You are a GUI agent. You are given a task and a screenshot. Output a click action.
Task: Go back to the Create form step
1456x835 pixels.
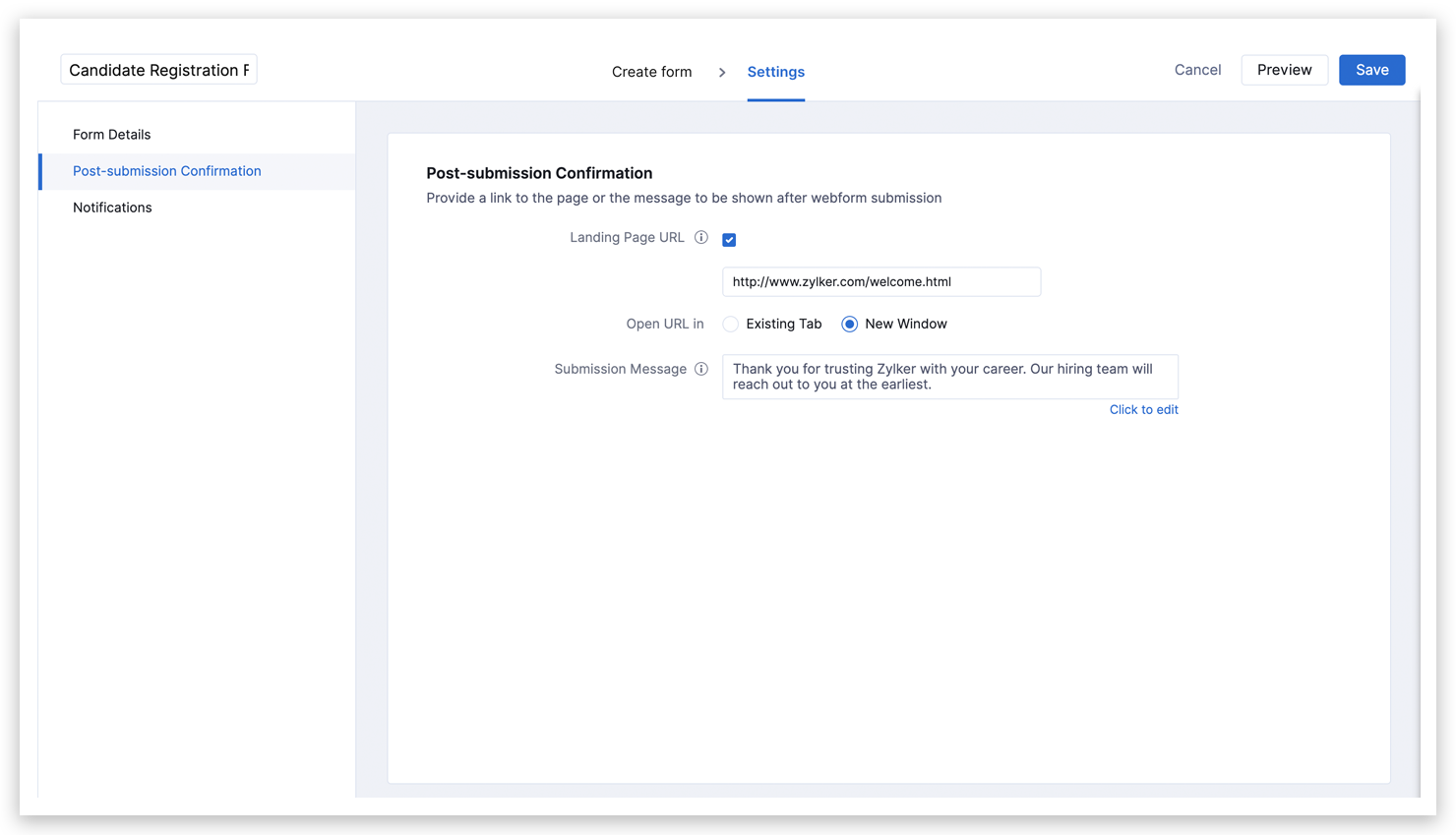click(x=651, y=72)
